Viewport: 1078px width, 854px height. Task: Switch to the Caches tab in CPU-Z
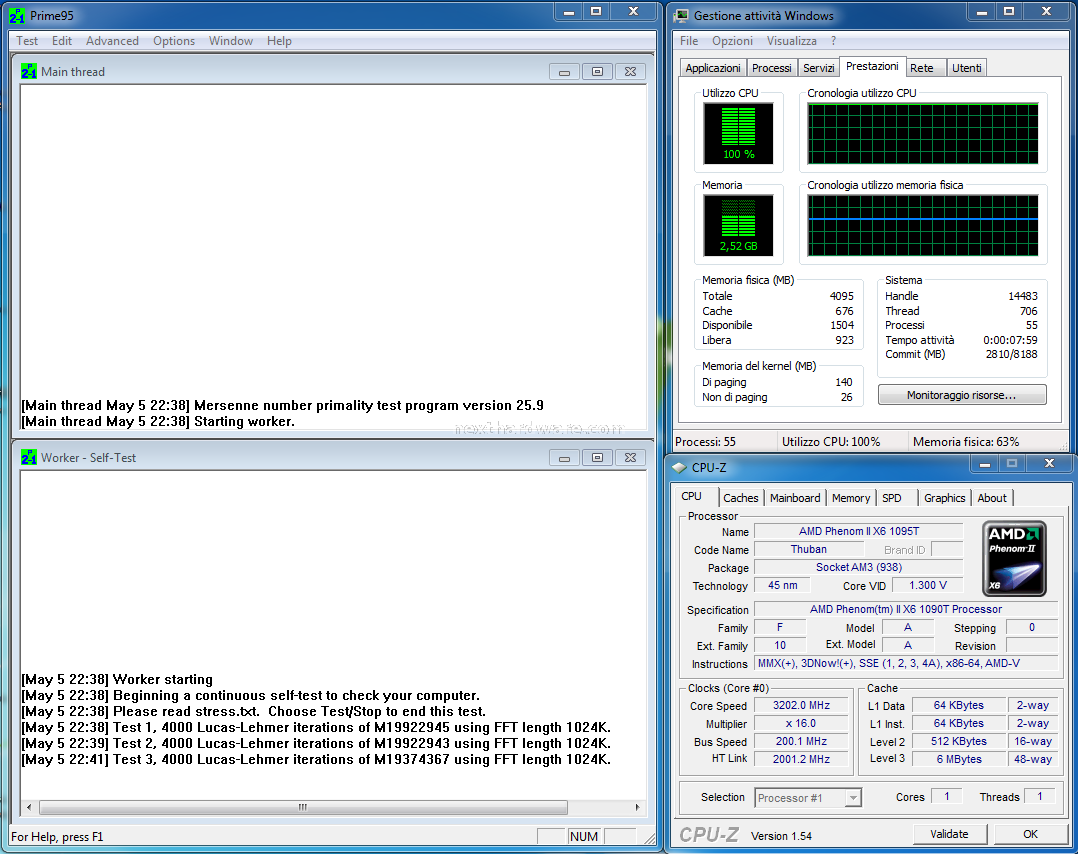pyautogui.click(x=740, y=498)
